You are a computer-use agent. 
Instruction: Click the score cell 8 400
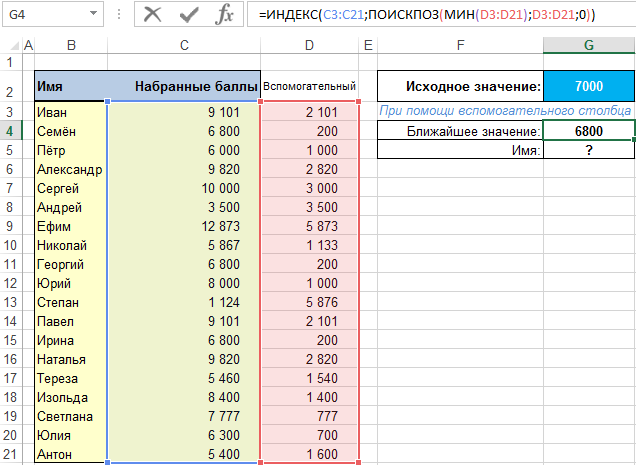184,397
